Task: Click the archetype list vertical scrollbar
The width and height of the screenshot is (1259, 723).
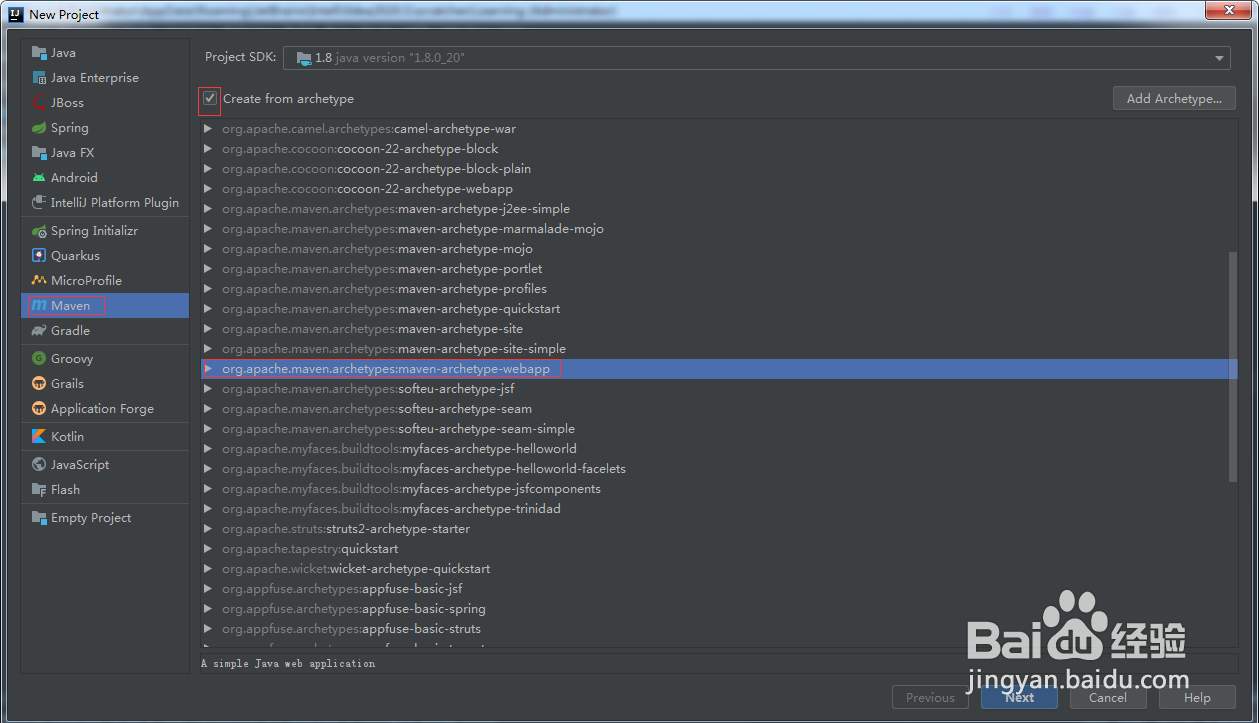Action: (x=1232, y=367)
